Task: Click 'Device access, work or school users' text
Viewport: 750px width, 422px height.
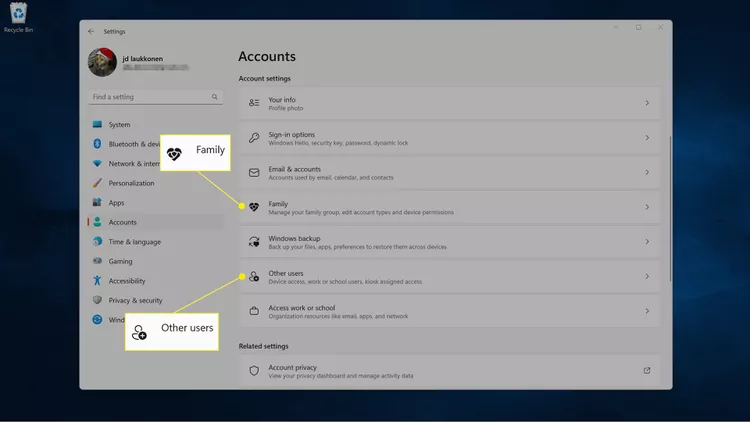Action: (x=345, y=282)
